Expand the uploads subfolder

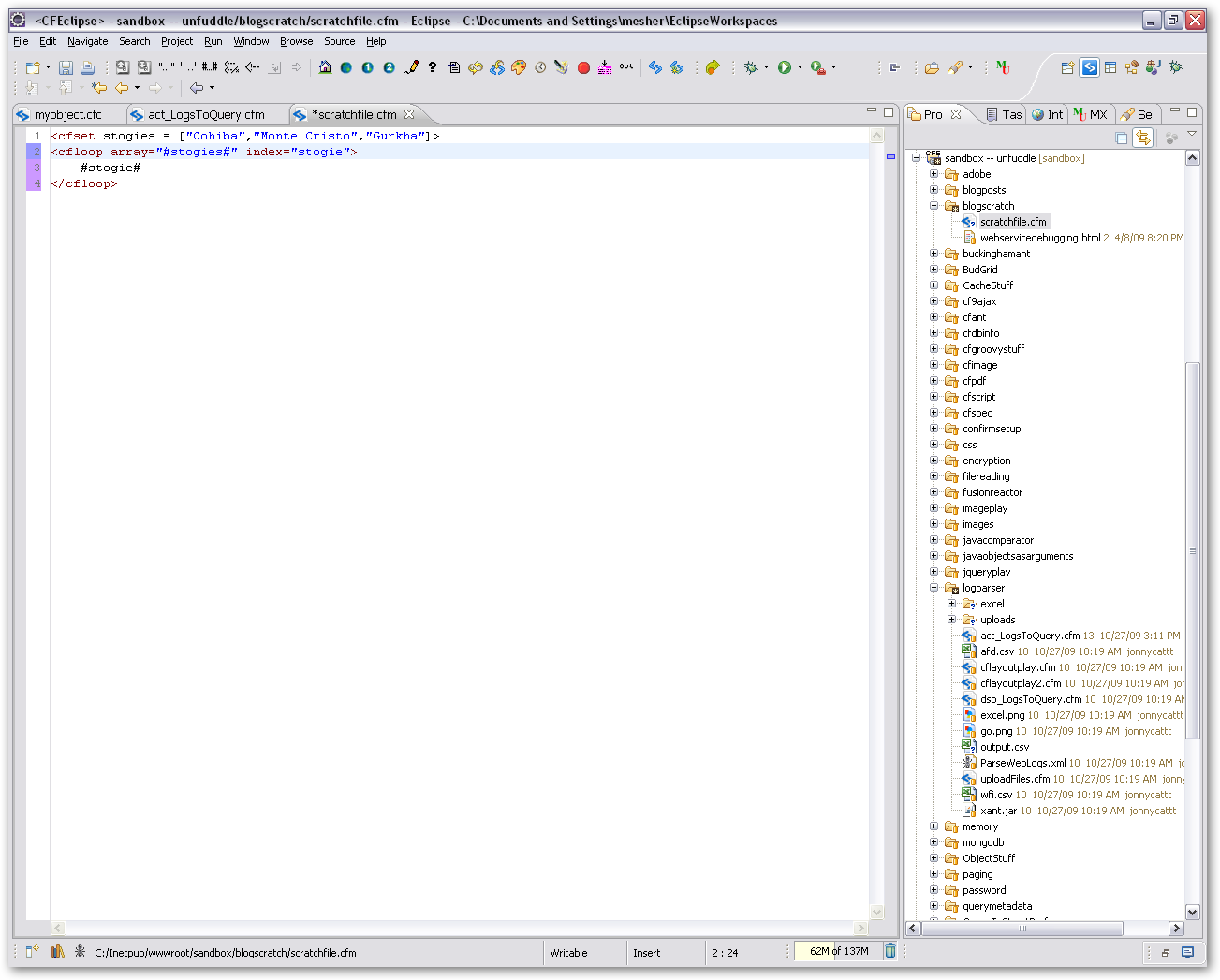click(x=951, y=620)
